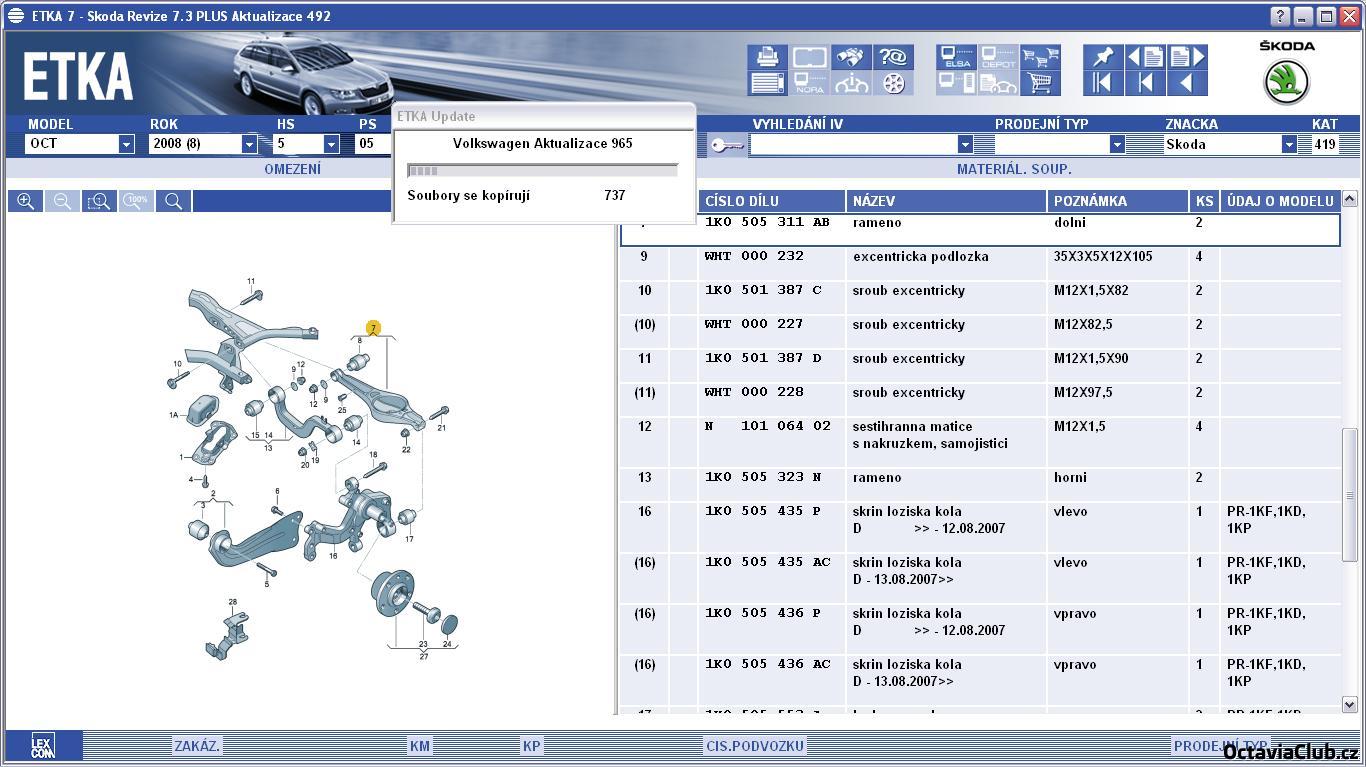Open the ROK year dropdown

coord(249,144)
